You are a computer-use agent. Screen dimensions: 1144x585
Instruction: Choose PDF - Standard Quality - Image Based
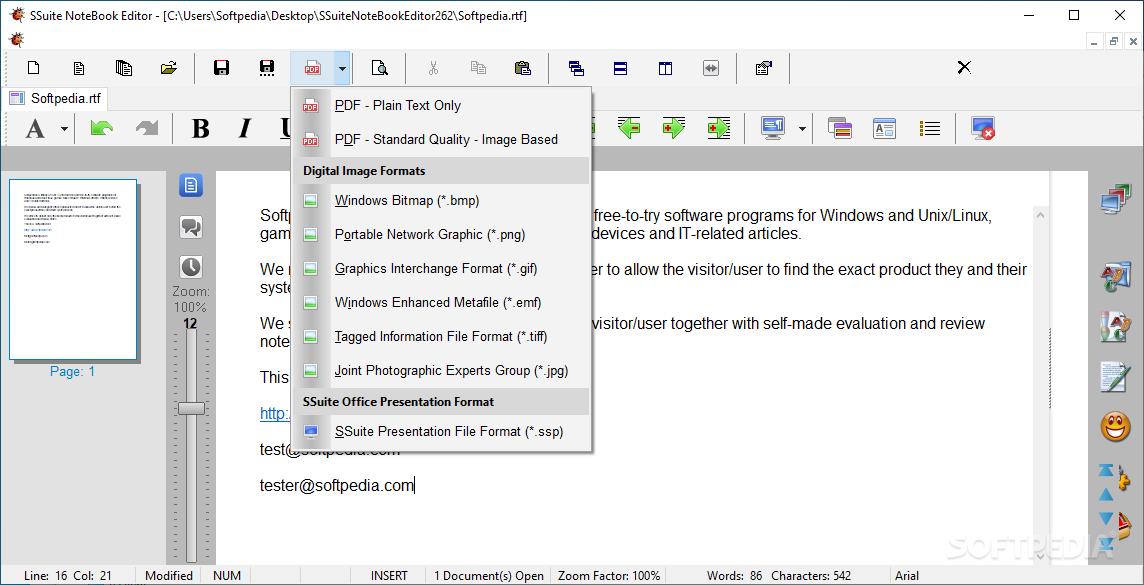441,139
